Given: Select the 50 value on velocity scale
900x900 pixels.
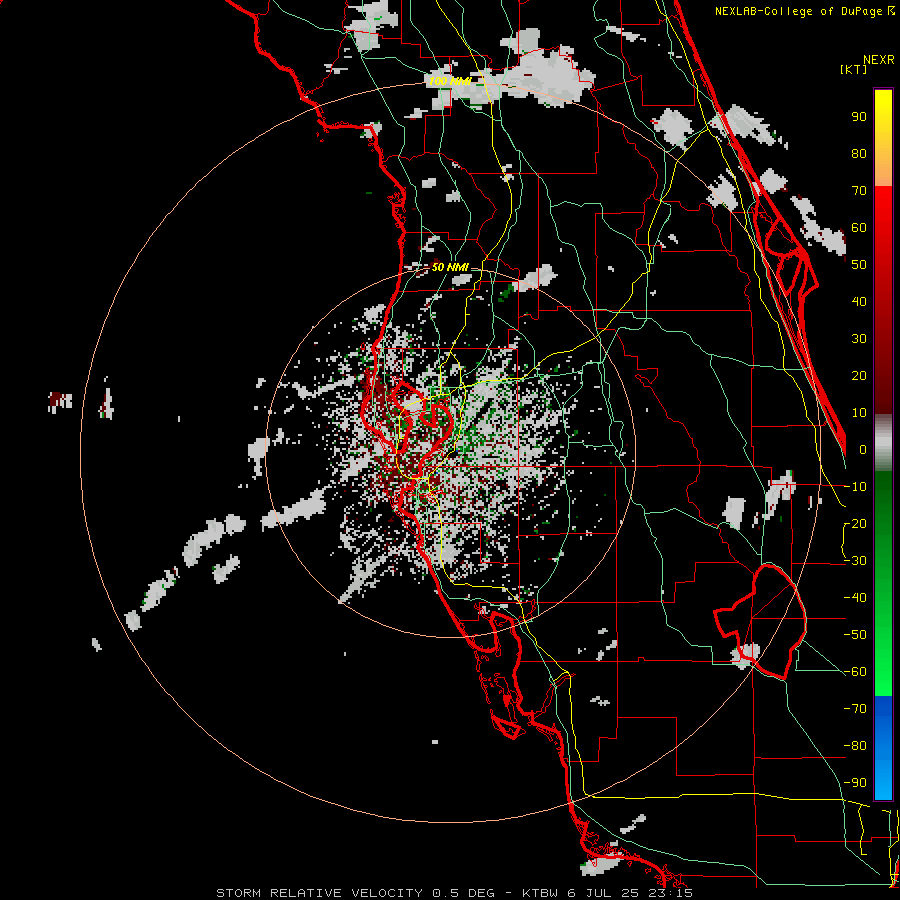Looking at the screenshot, I should [x=859, y=265].
